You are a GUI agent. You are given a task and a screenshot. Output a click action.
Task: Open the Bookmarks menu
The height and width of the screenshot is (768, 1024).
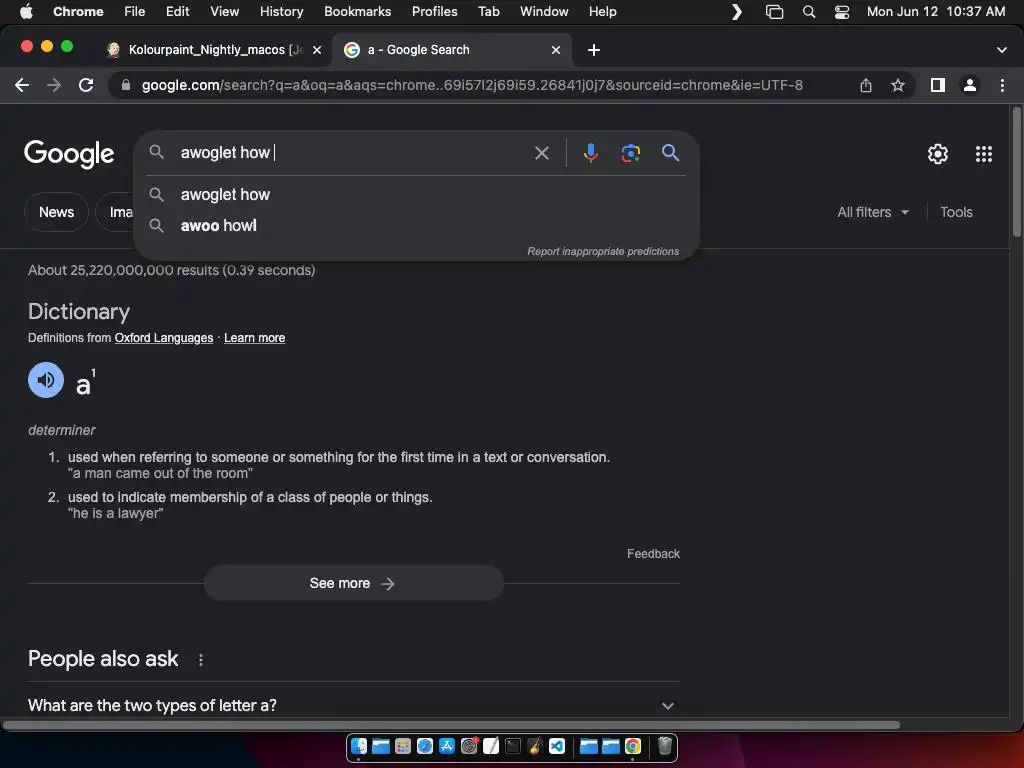point(357,12)
